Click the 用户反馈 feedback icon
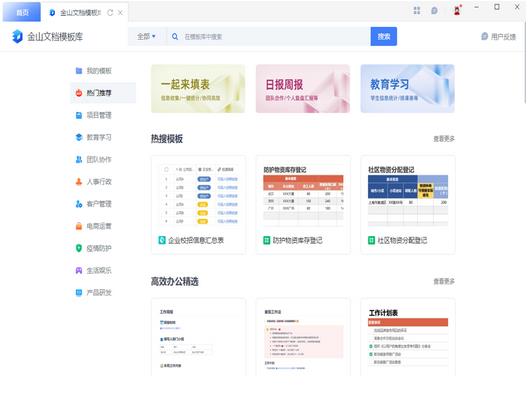This screenshot has width=530, height=399. point(484,36)
